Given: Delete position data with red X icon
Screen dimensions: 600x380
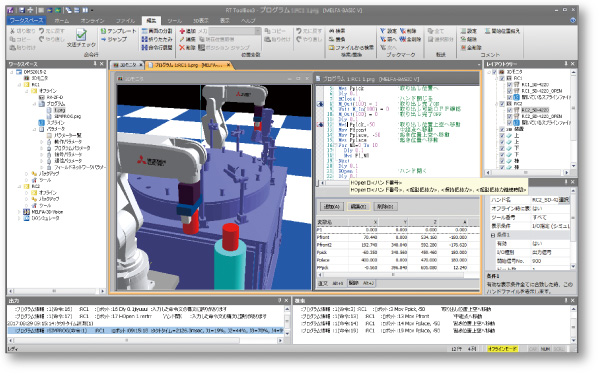Looking at the screenshot, I should click(x=182, y=47).
